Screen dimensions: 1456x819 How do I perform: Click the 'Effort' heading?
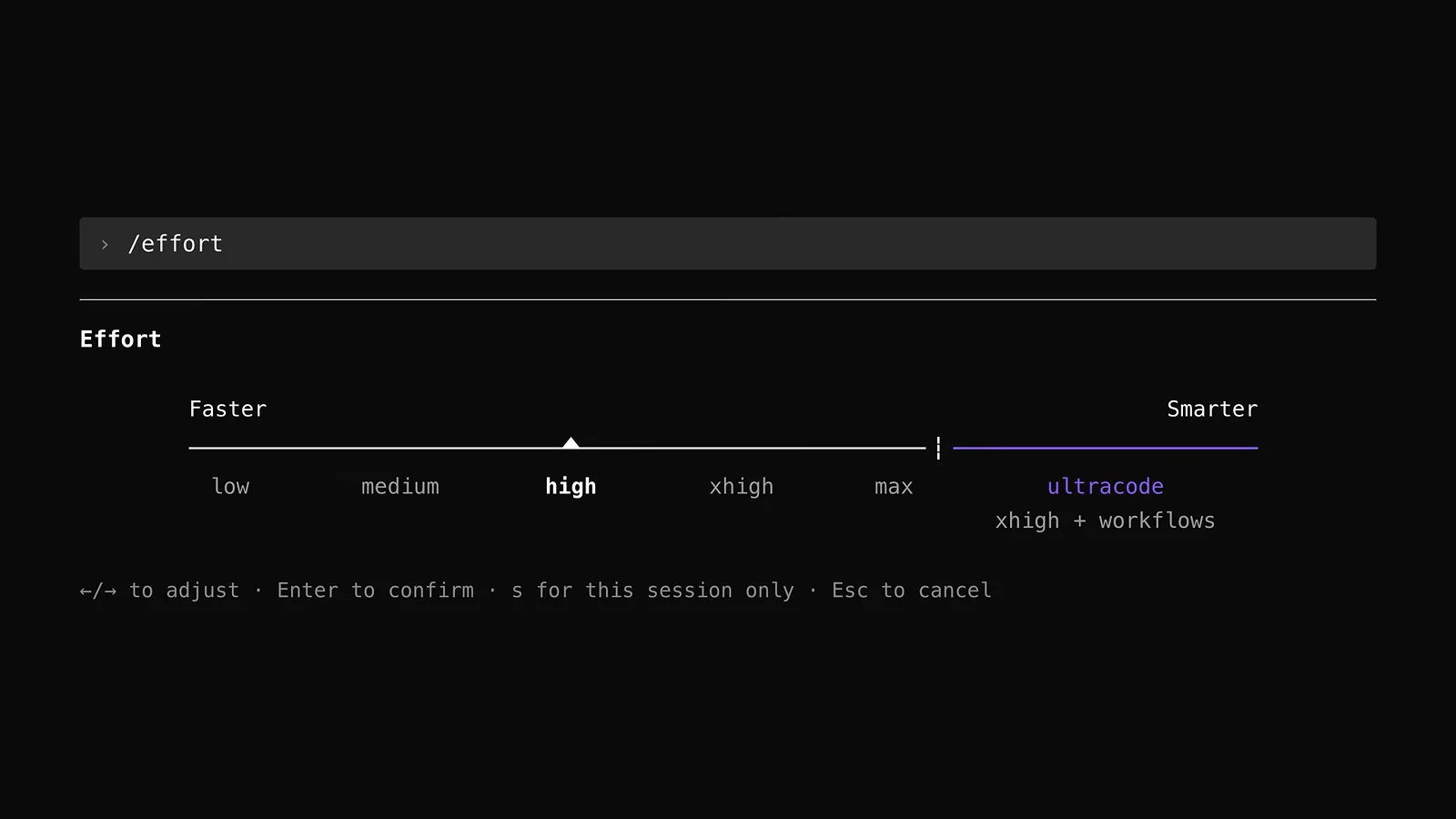(120, 339)
